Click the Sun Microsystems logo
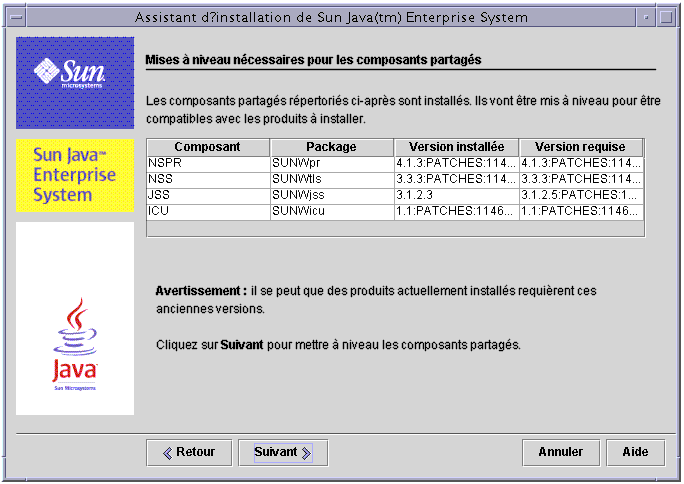684x484 pixels. pos(75,83)
